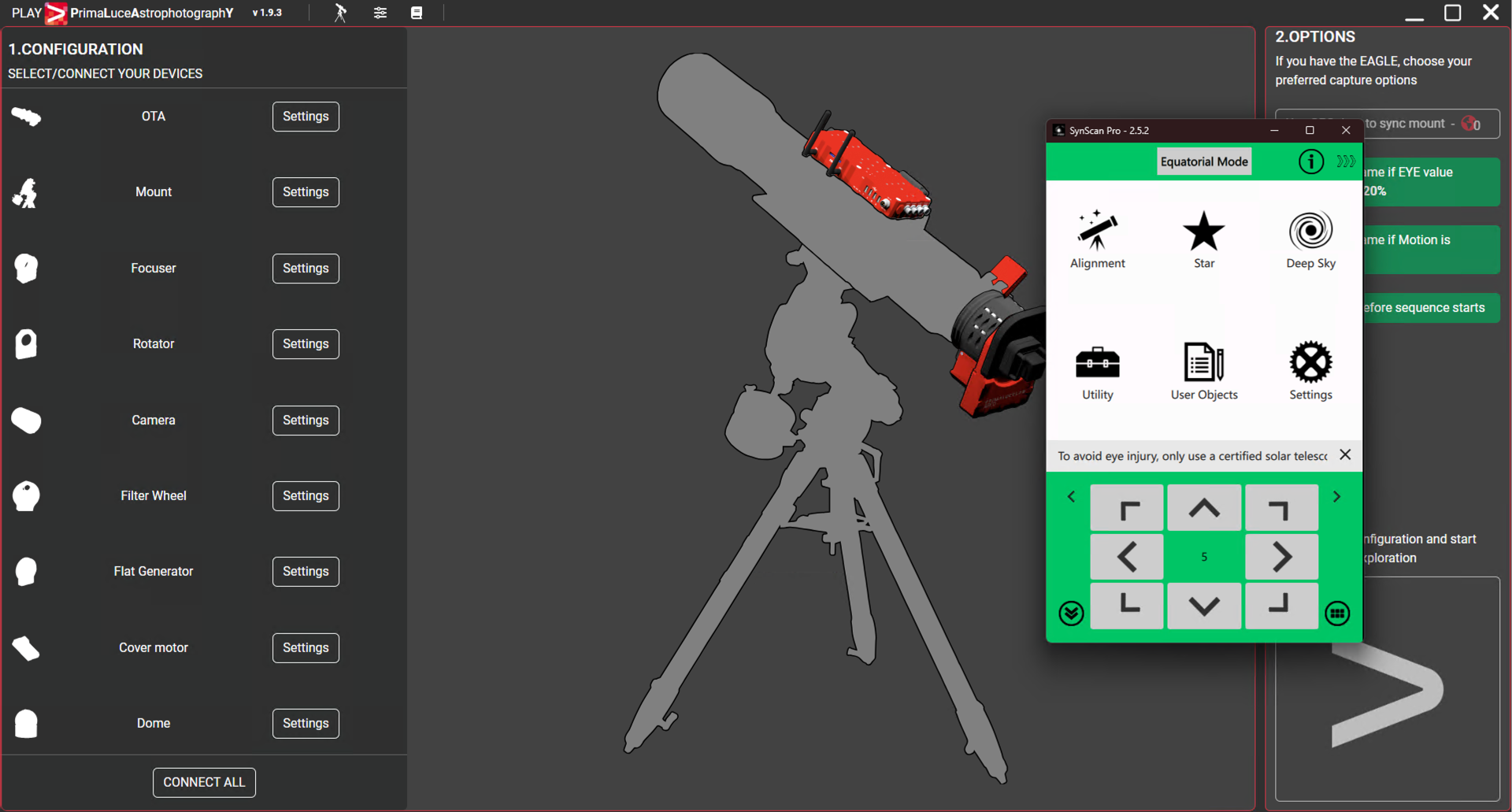Increase slew rate with small right chevron
This screenshot has width=1512, height=812.
(x=1336, y=497)
